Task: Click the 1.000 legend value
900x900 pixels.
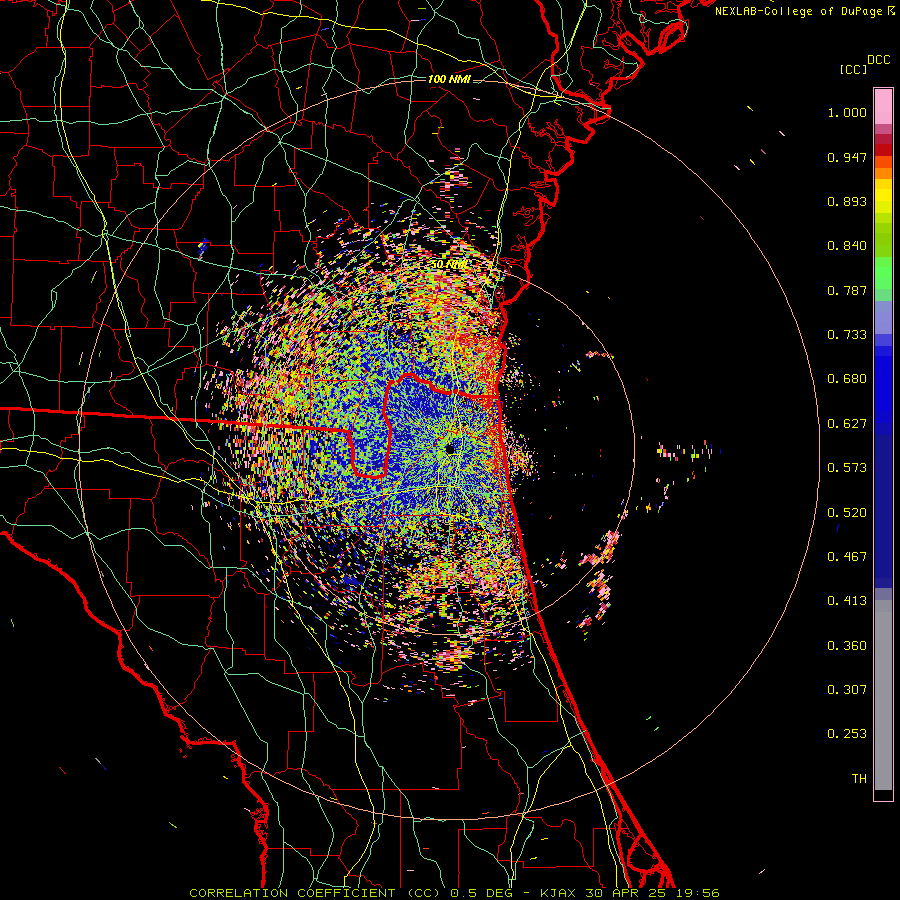Action: point(847,112)
